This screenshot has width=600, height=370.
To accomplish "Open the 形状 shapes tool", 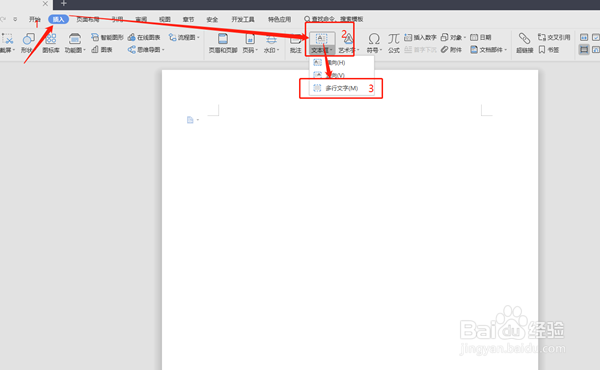I will point(28,43).
